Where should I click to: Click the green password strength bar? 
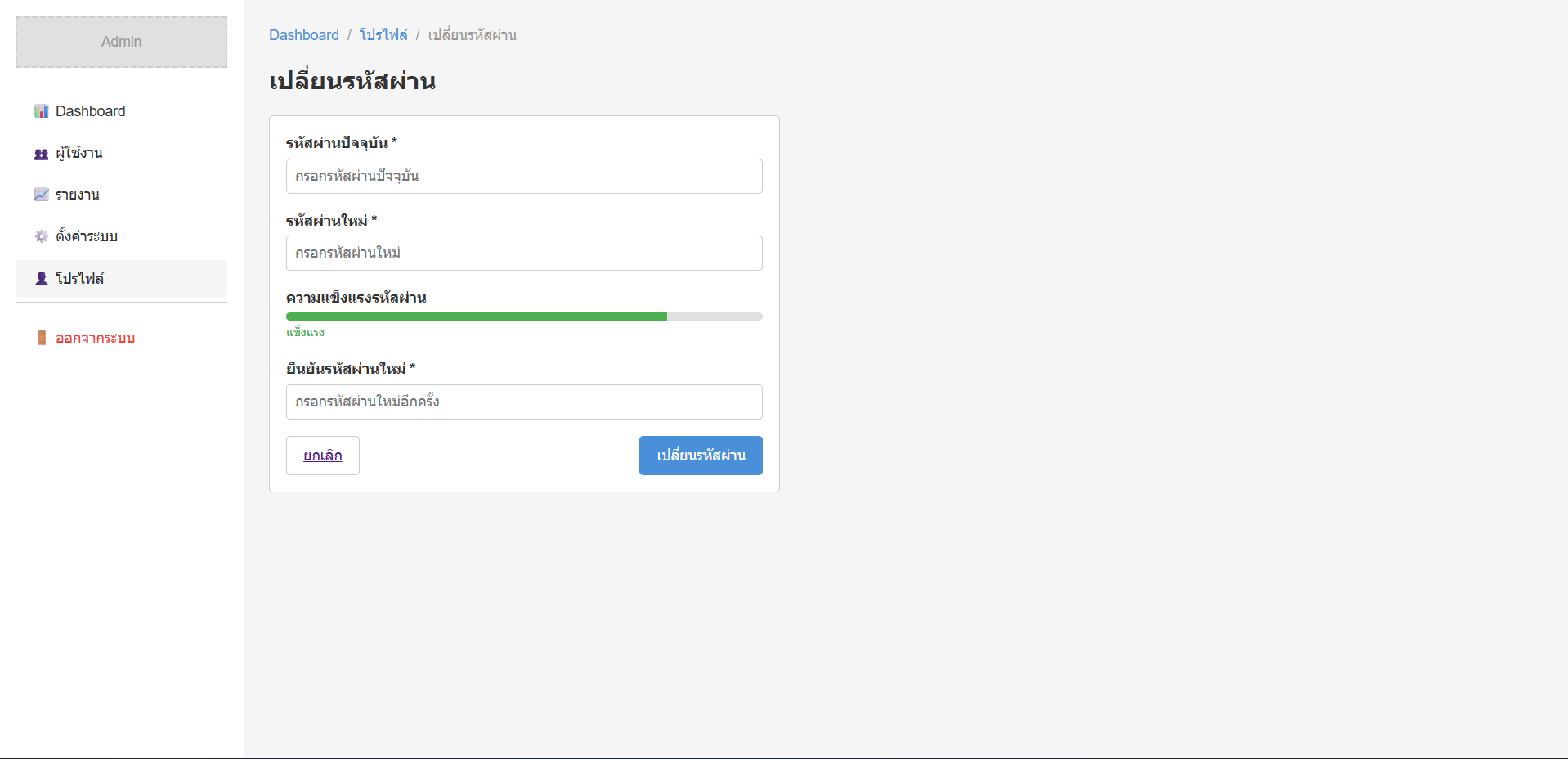pyautogui.click(x=477, y=317)
